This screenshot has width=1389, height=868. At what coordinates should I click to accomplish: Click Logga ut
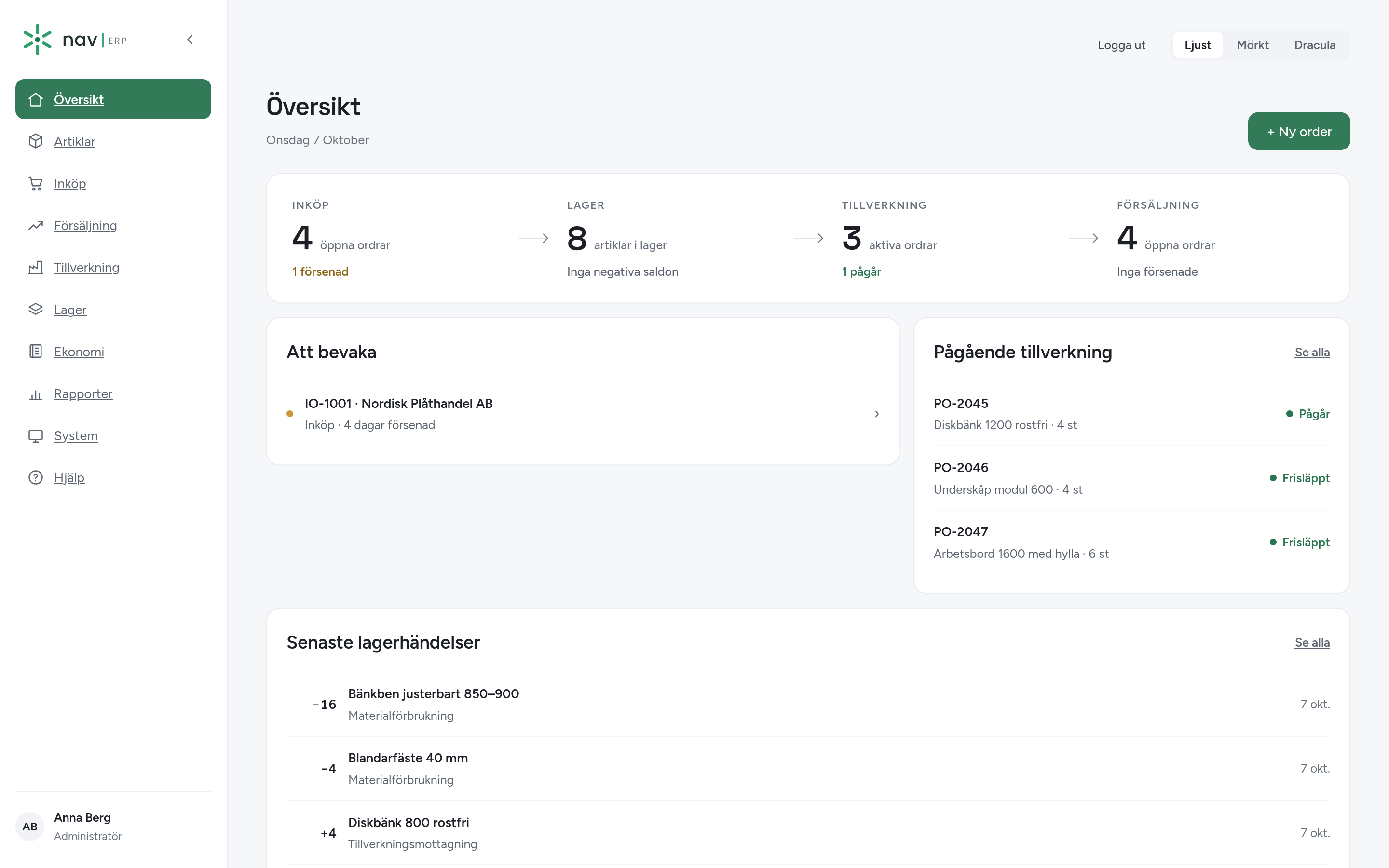tap(1121, 45)
